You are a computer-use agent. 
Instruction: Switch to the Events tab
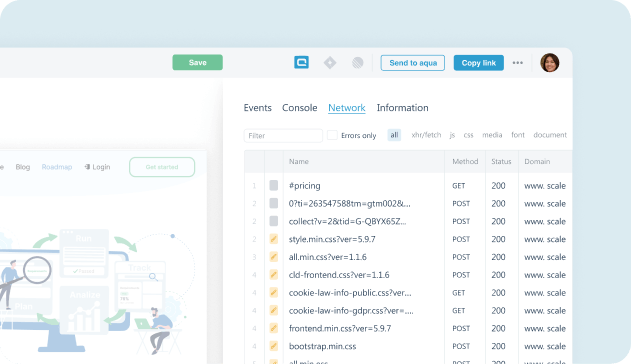pyautogui.click(x=258, y=108)
